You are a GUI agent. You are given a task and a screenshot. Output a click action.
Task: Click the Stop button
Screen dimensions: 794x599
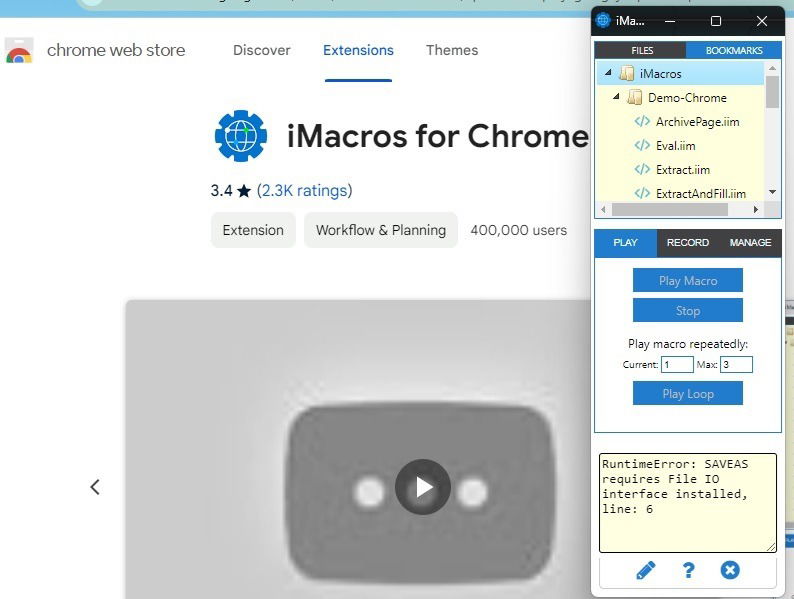(x=688, y=310)
